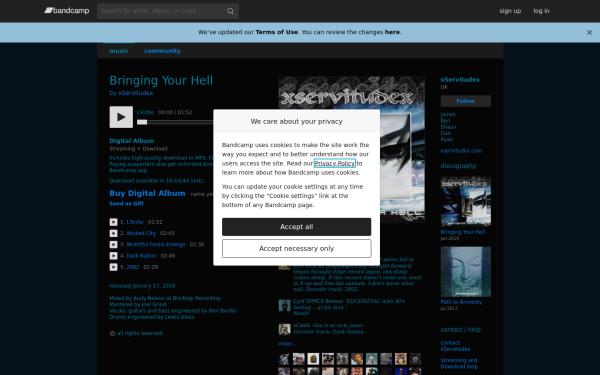Open Streaming and Download help
Screen dimensions: 600x375
coord(459,363)
